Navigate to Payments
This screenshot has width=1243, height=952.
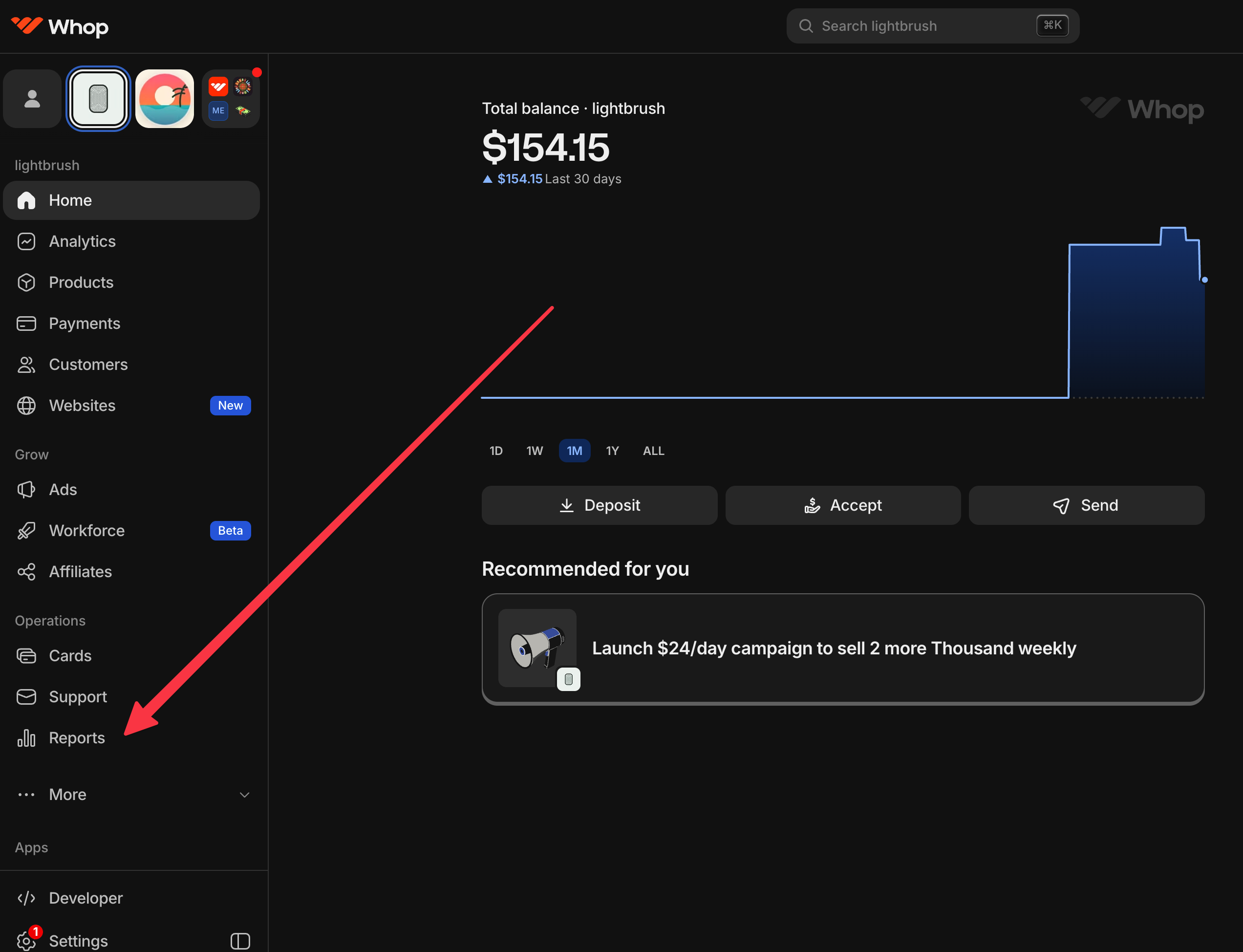pos(131,324)
